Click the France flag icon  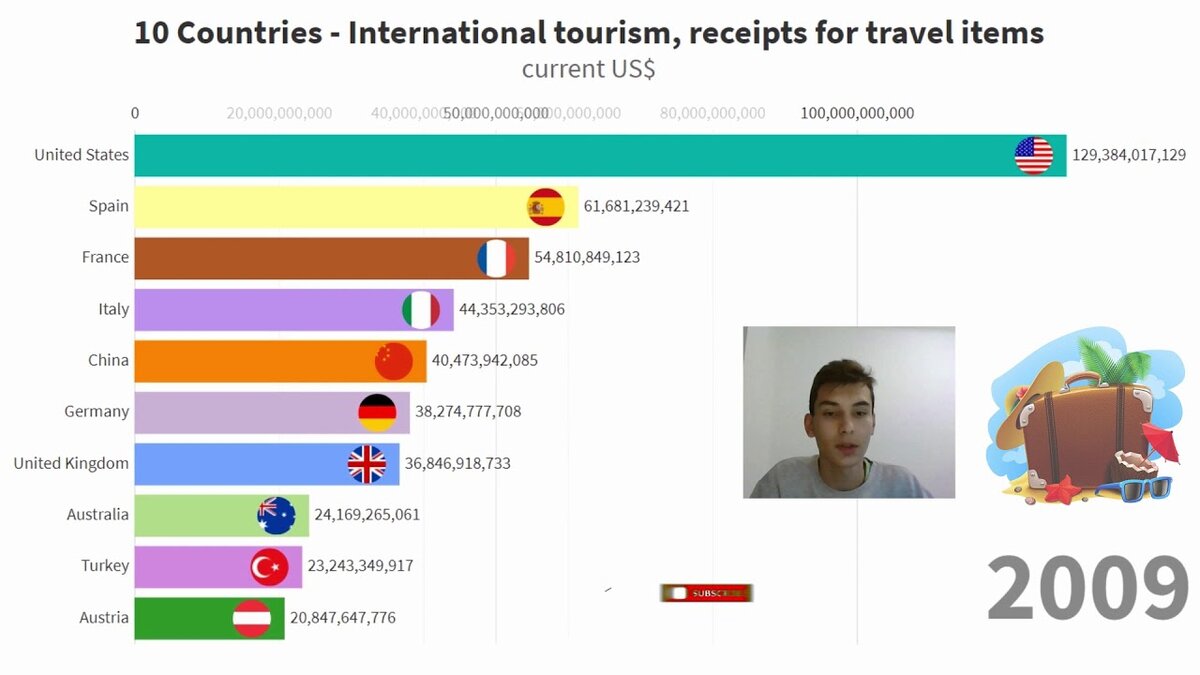click(x=496, y=259)
